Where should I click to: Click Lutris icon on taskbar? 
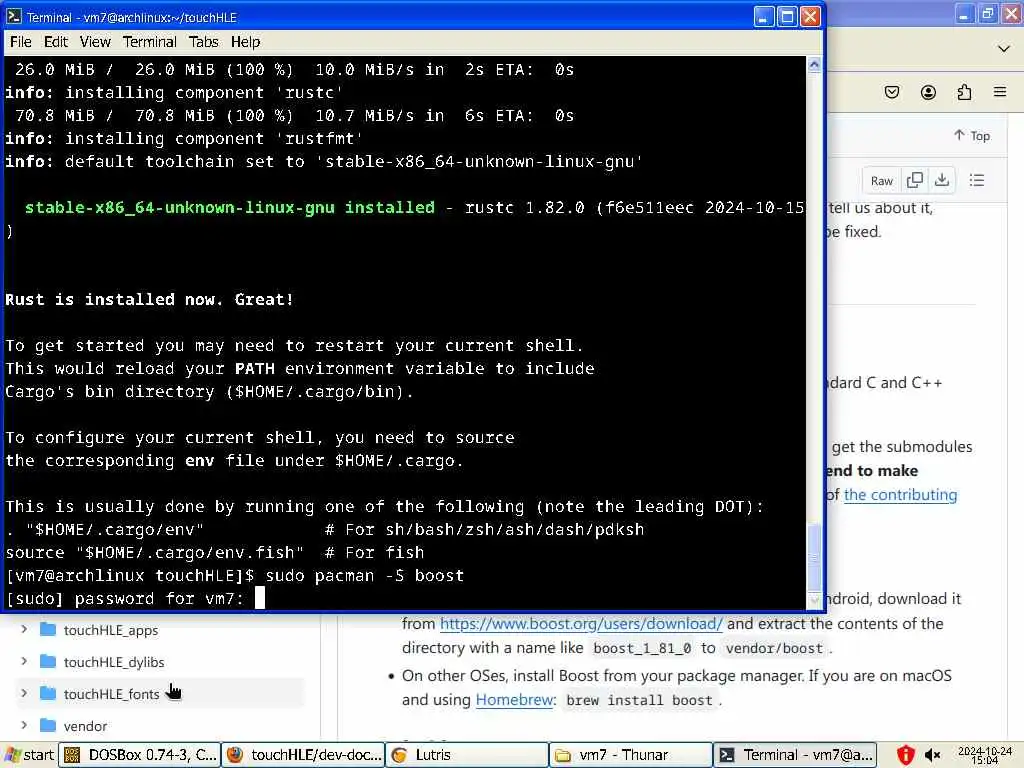(399, 755)
